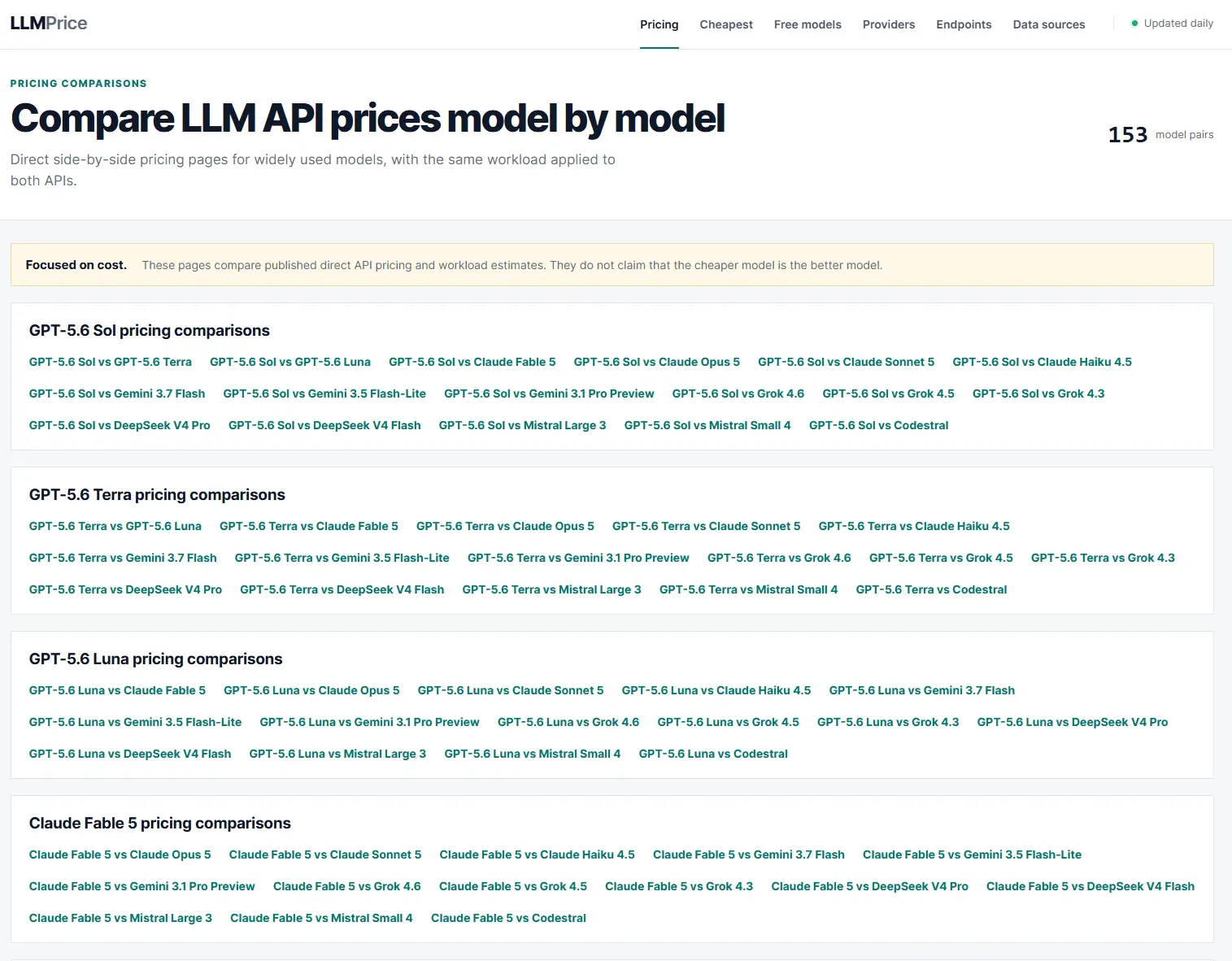View Claude Fable 5 vs Grok 4.6
1232x961 pixels.
click(x=347, y=886)
